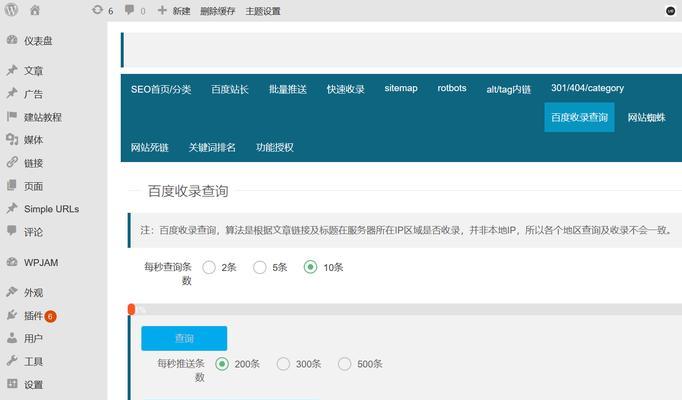Screen dimensions: 682x400
Task: Open 设置 menu label in sidebar
Action: tap(33, 385)
